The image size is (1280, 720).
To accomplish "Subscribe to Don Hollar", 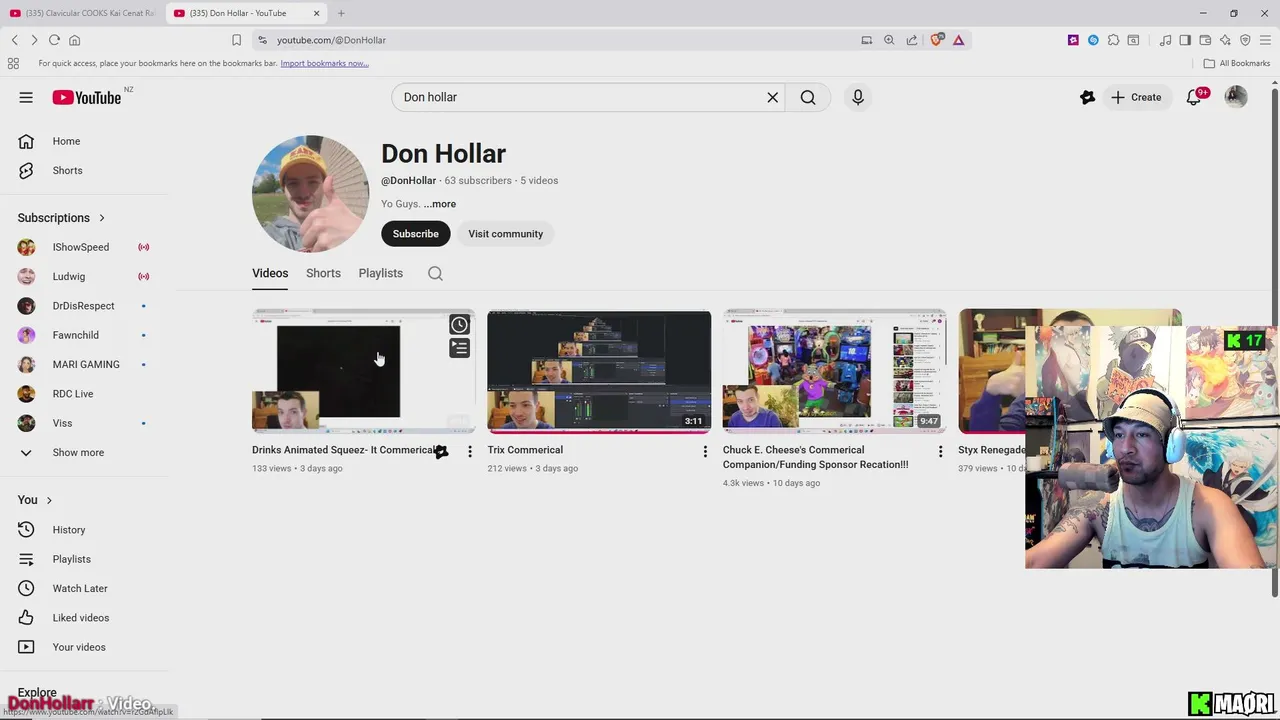I will click(x=415, y=234).
